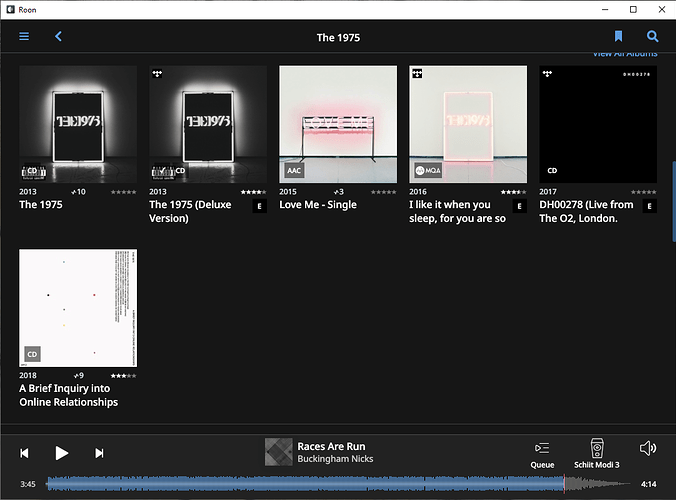Open The 1975 (Deluxe Version) album cover
This screenshot has height=500, width=676.
pyautogui.click(x=208, y=124)
